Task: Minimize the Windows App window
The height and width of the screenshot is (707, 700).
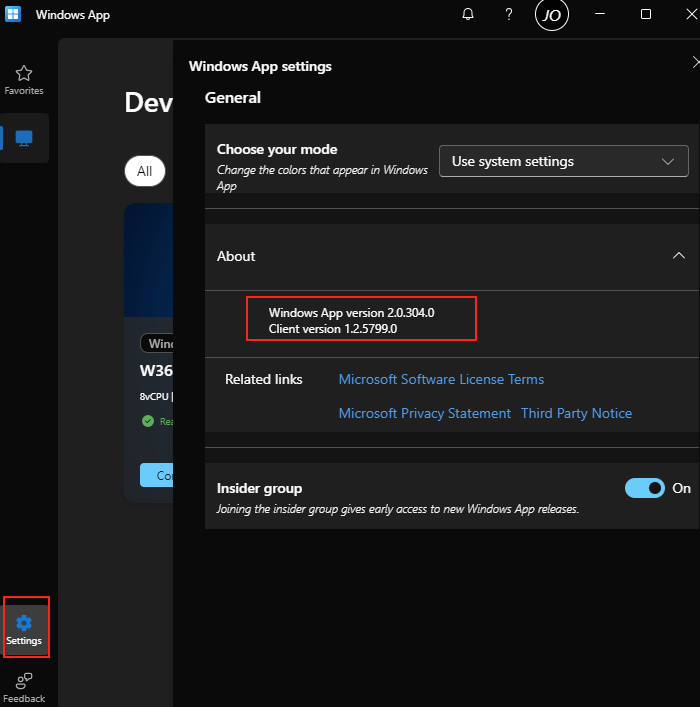Action: 600,14
